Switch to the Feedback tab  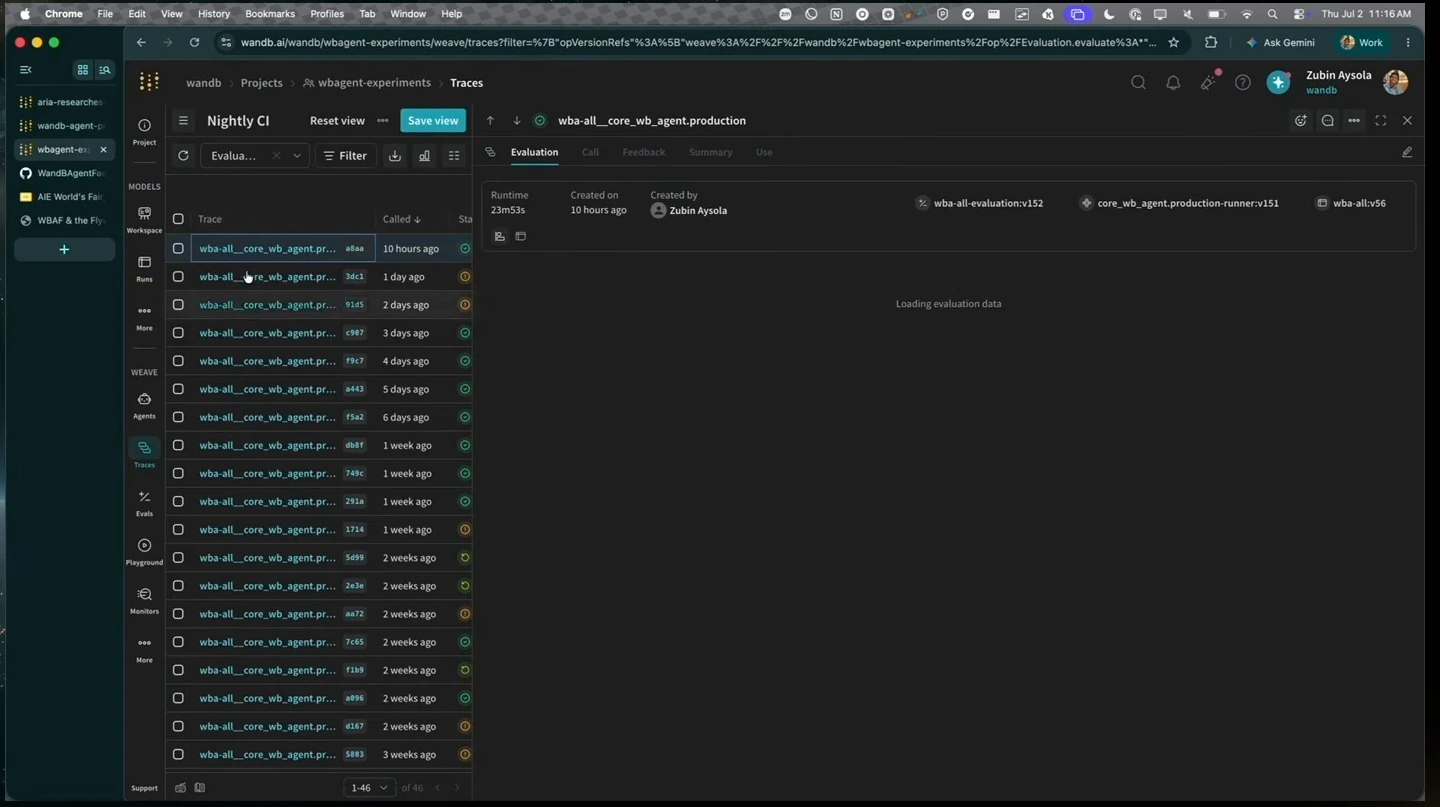coord(643,152)
